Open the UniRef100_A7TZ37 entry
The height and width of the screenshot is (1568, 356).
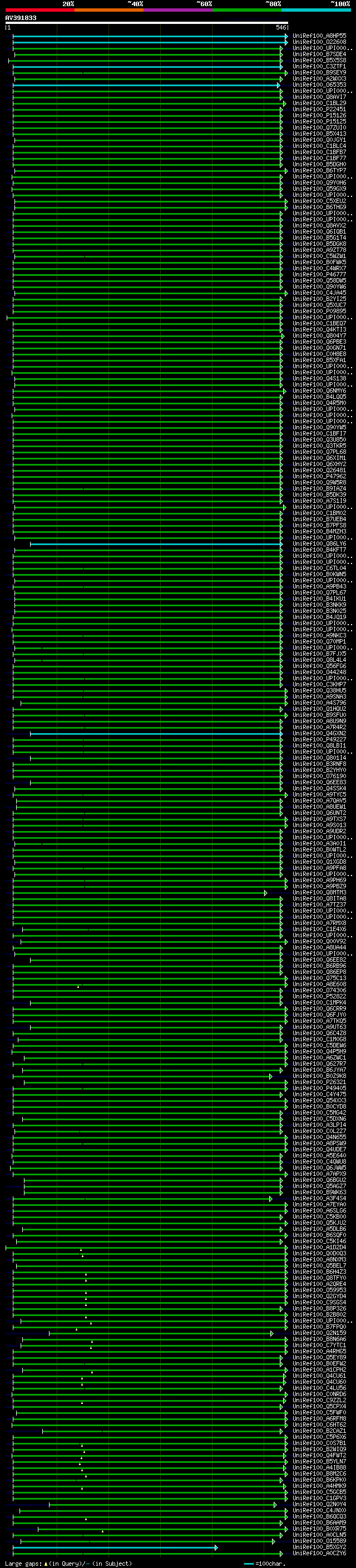[x=319, y=904]
